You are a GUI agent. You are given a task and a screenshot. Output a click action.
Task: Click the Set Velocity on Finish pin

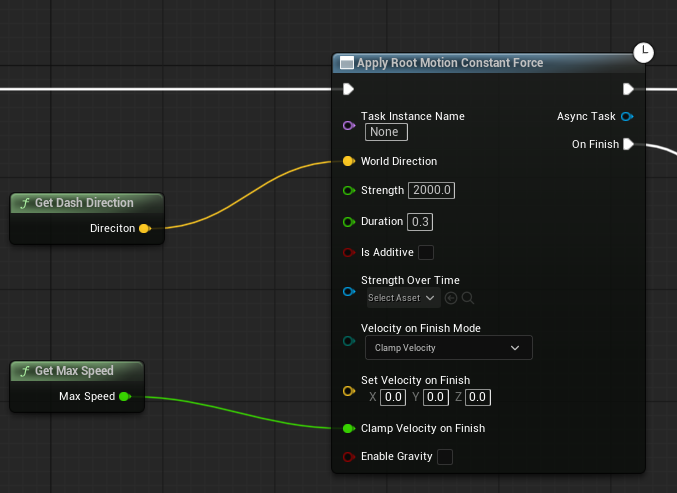point(348,391)
